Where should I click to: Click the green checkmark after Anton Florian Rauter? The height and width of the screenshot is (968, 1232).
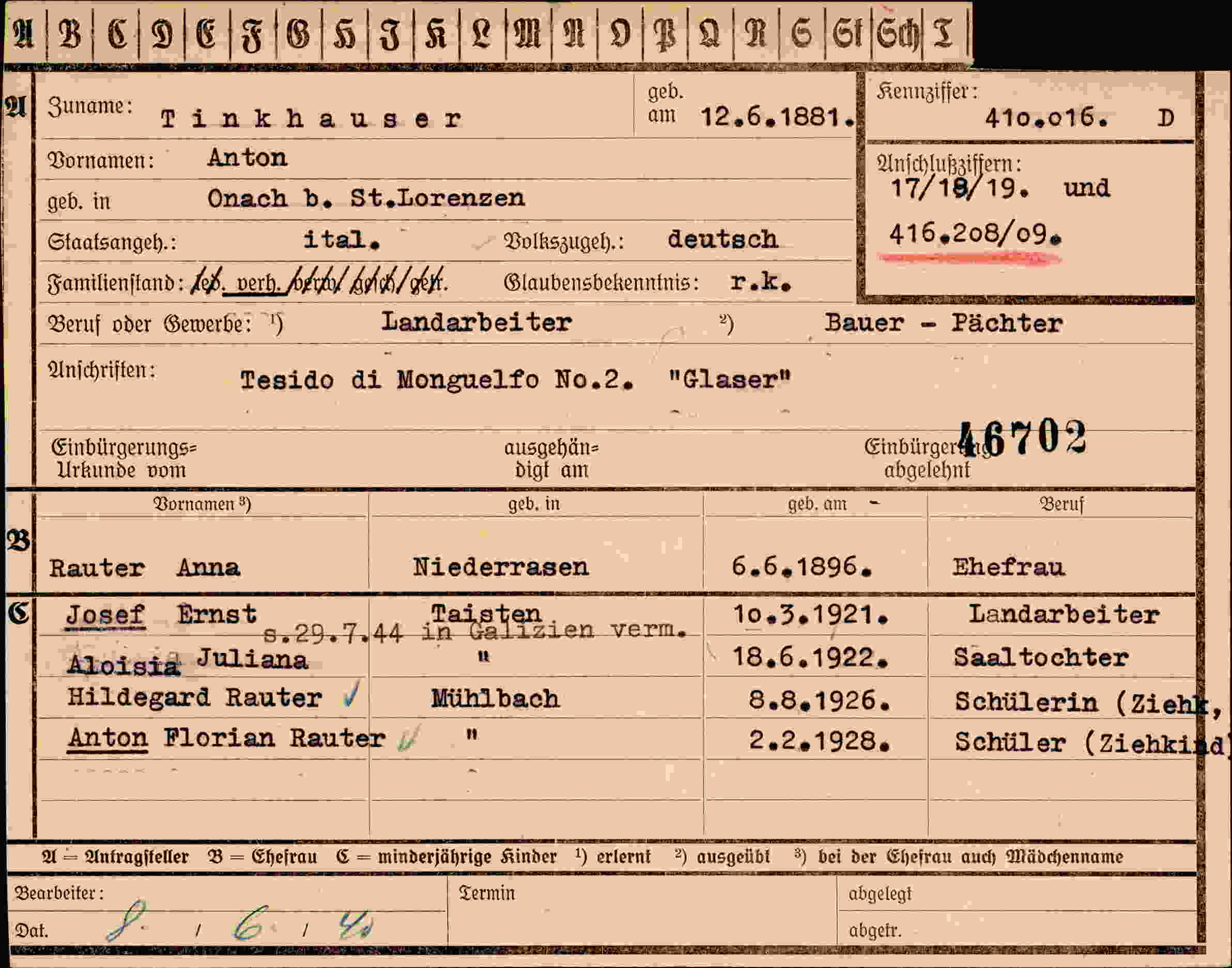click(x=407, y=740)
